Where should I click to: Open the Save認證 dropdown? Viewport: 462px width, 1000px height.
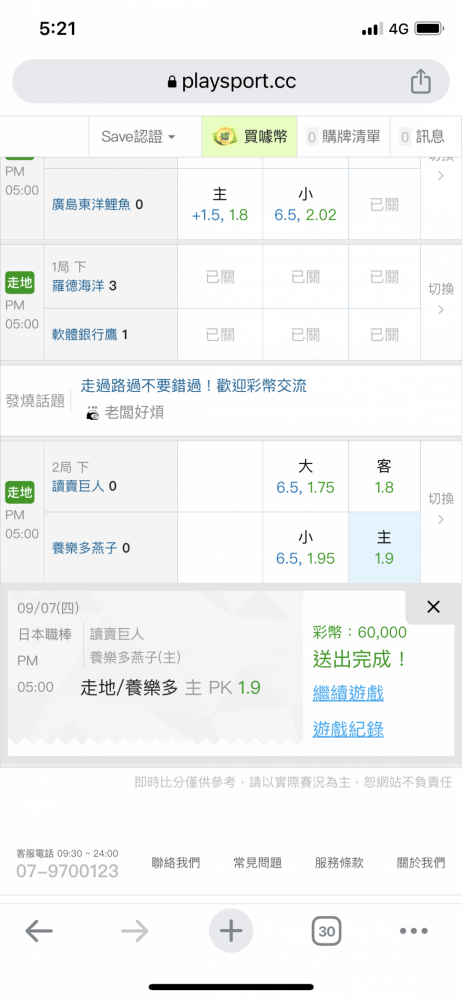click(x=138, y=136)
